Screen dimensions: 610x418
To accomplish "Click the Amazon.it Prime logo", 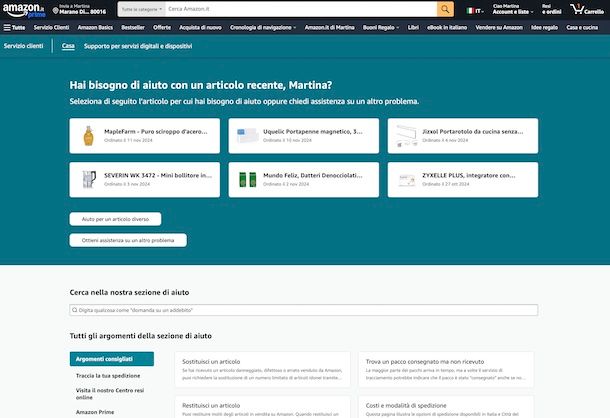I will (x=24, y=11).
